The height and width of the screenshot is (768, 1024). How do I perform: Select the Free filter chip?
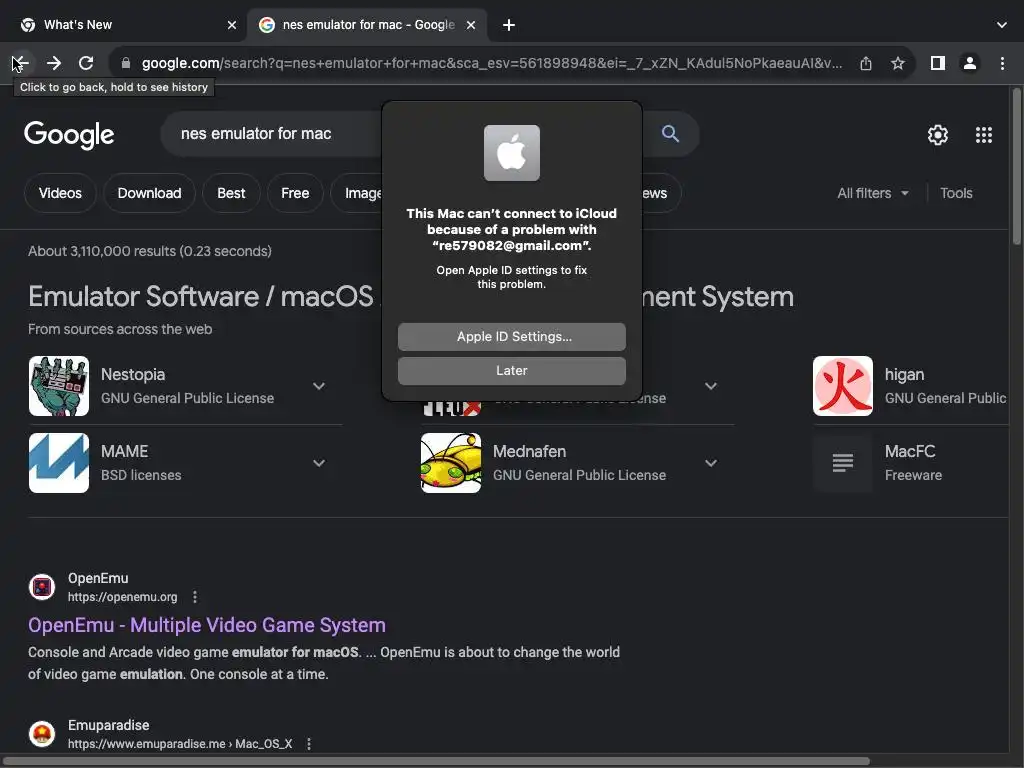tap(295, 193)
